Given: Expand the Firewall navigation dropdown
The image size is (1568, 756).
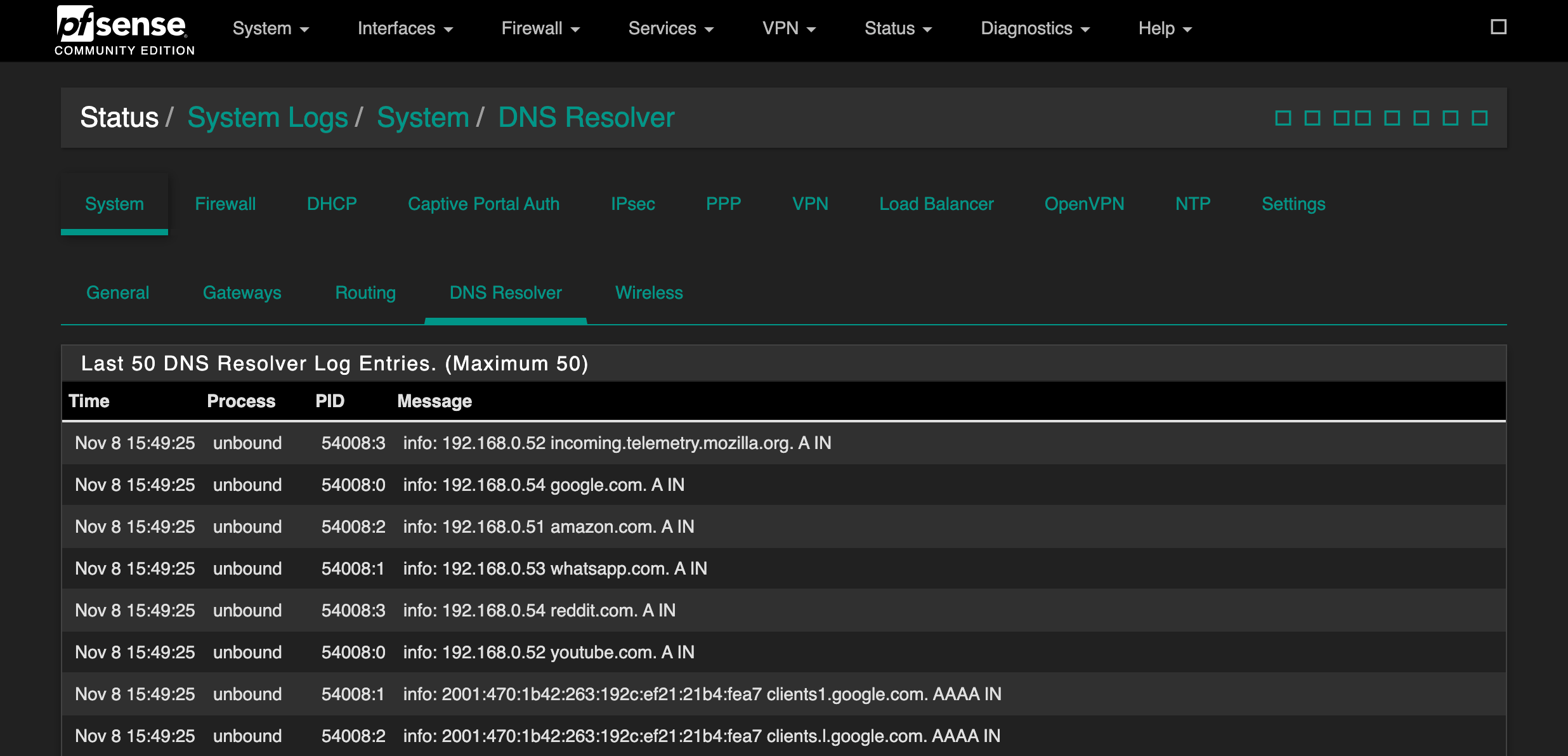Looking at the screenshot, I should (540, 28).
